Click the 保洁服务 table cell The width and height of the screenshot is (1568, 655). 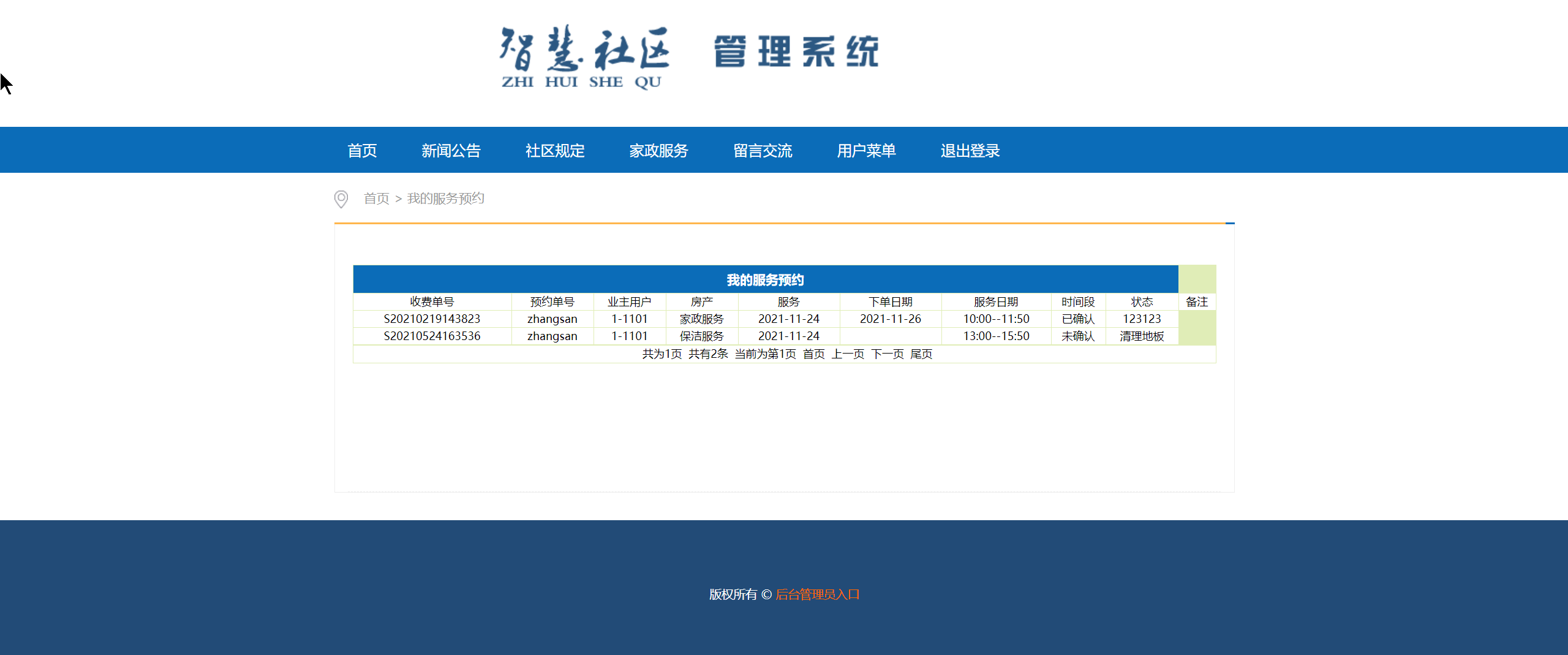coord(702,336)
